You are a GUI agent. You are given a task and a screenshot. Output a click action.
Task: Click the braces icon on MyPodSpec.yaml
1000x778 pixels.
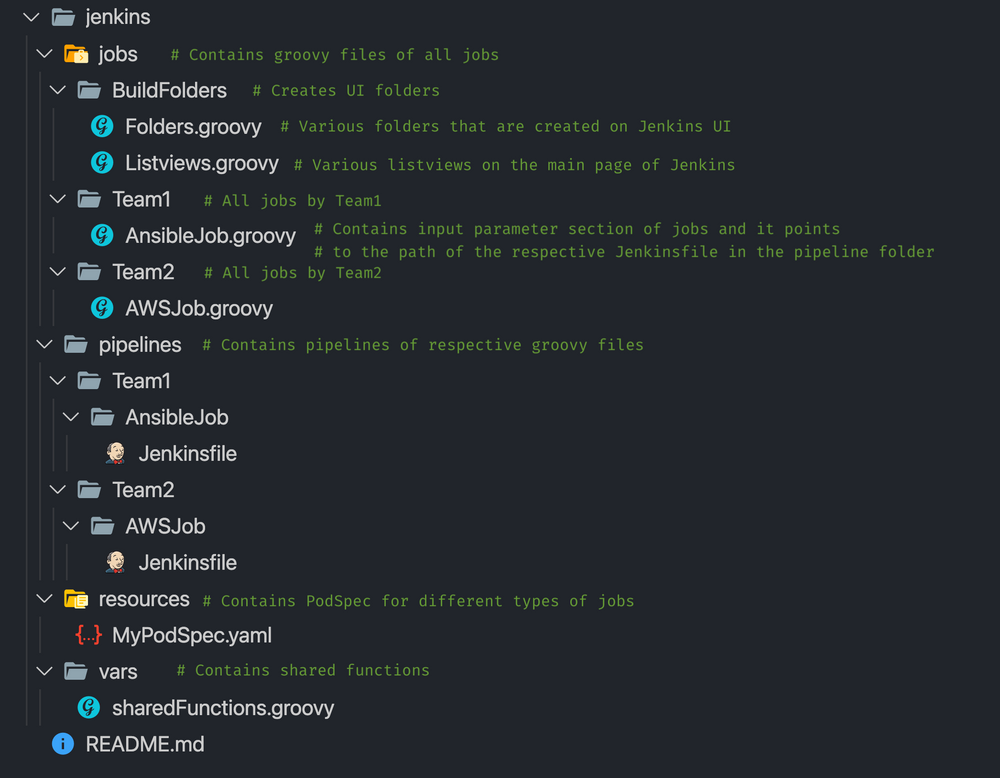(88, 635)
